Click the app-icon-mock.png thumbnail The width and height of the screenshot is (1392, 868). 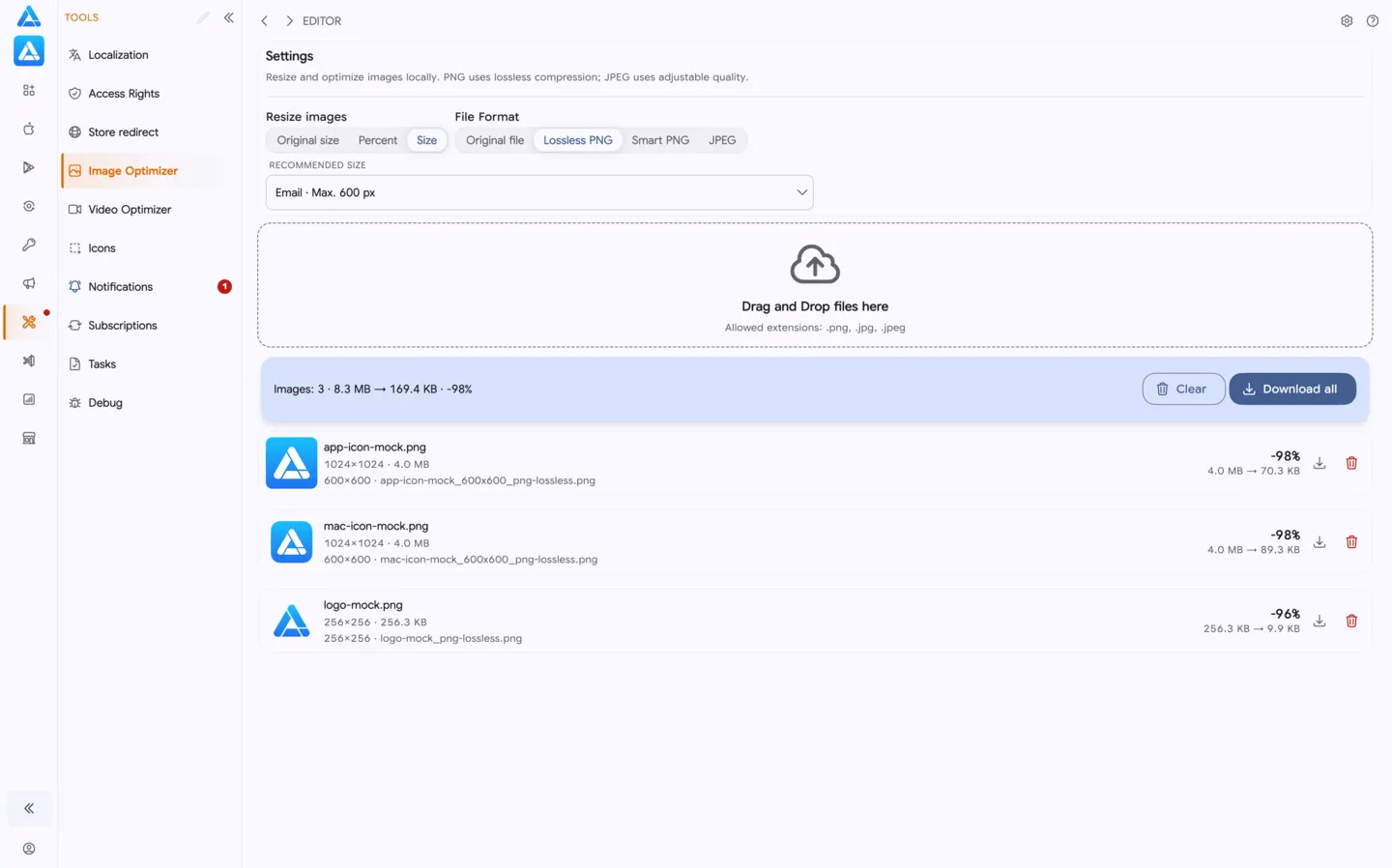point(291,463)
